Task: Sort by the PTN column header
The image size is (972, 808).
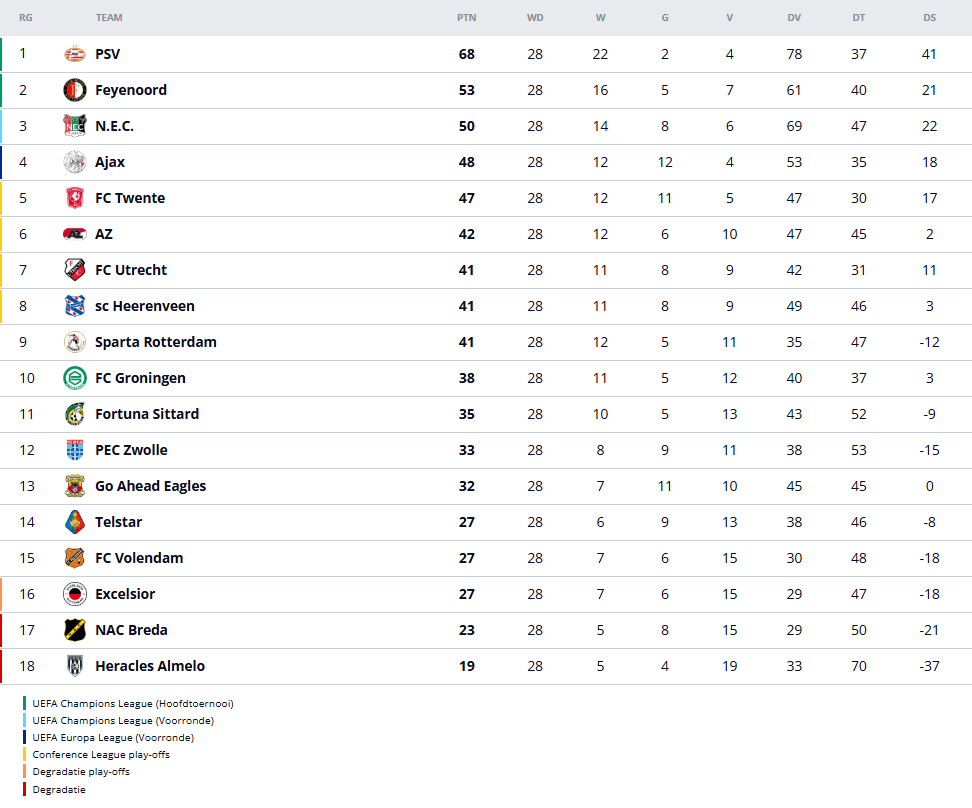Action: (x=466, y=18)
